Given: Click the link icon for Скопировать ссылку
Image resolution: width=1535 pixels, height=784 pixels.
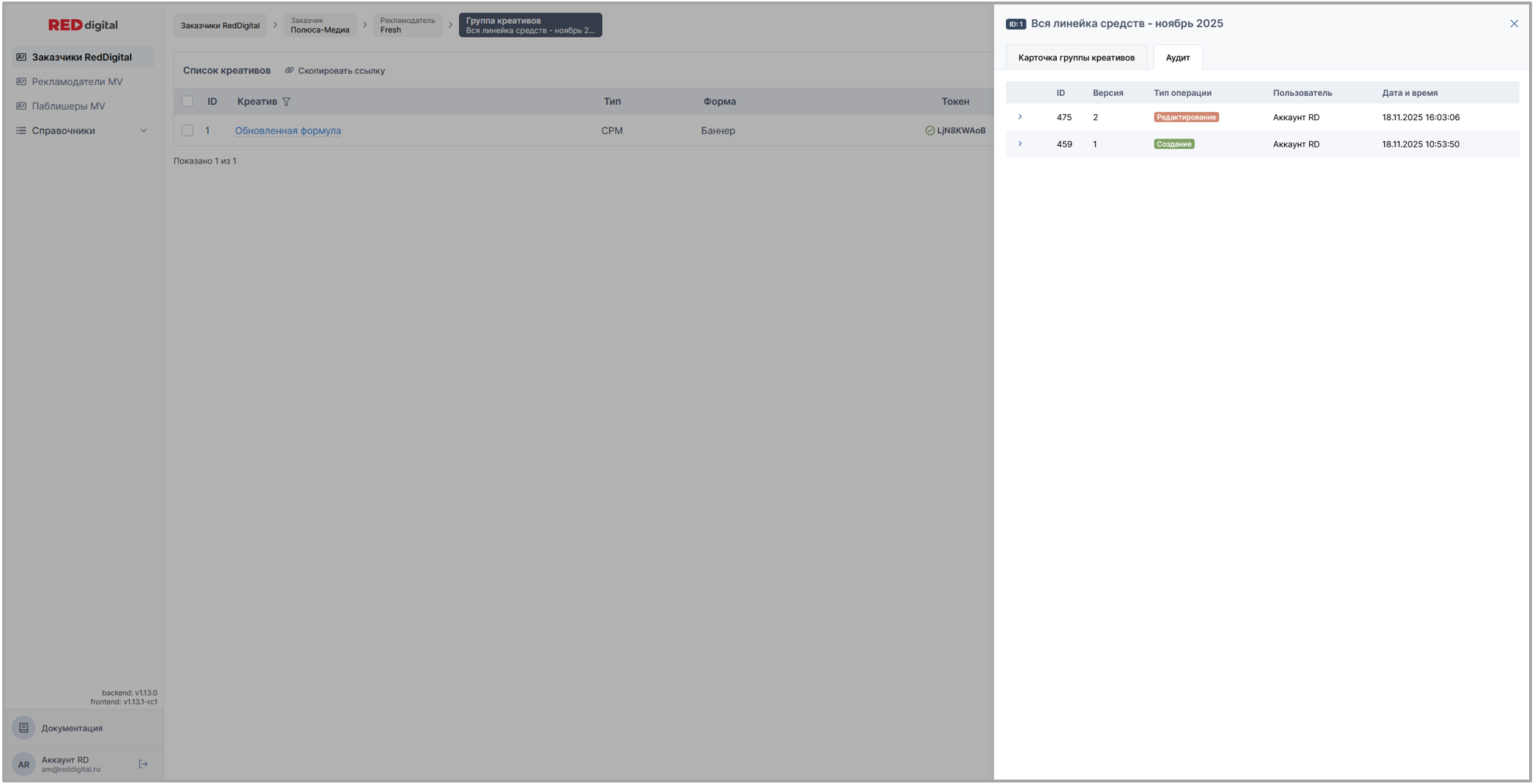Looking at the screenshot, I should pyautogui.click(x=289, y=71).
